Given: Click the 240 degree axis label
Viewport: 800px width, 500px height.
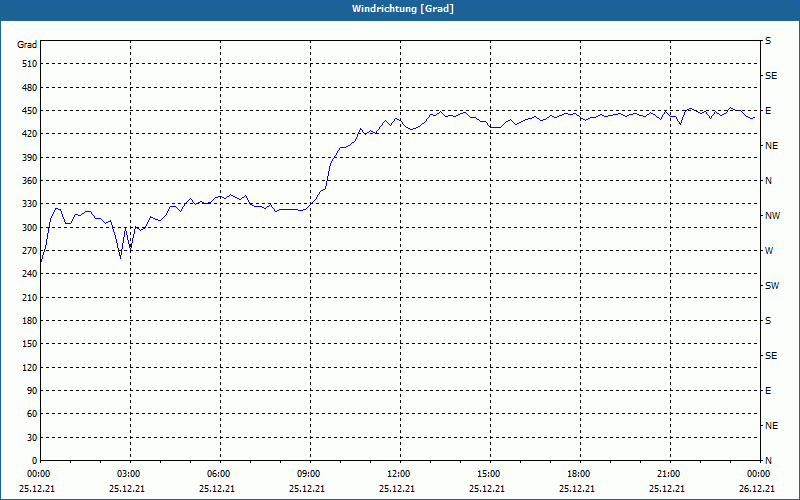Looking at the screenshot, I should click(30, 274).
